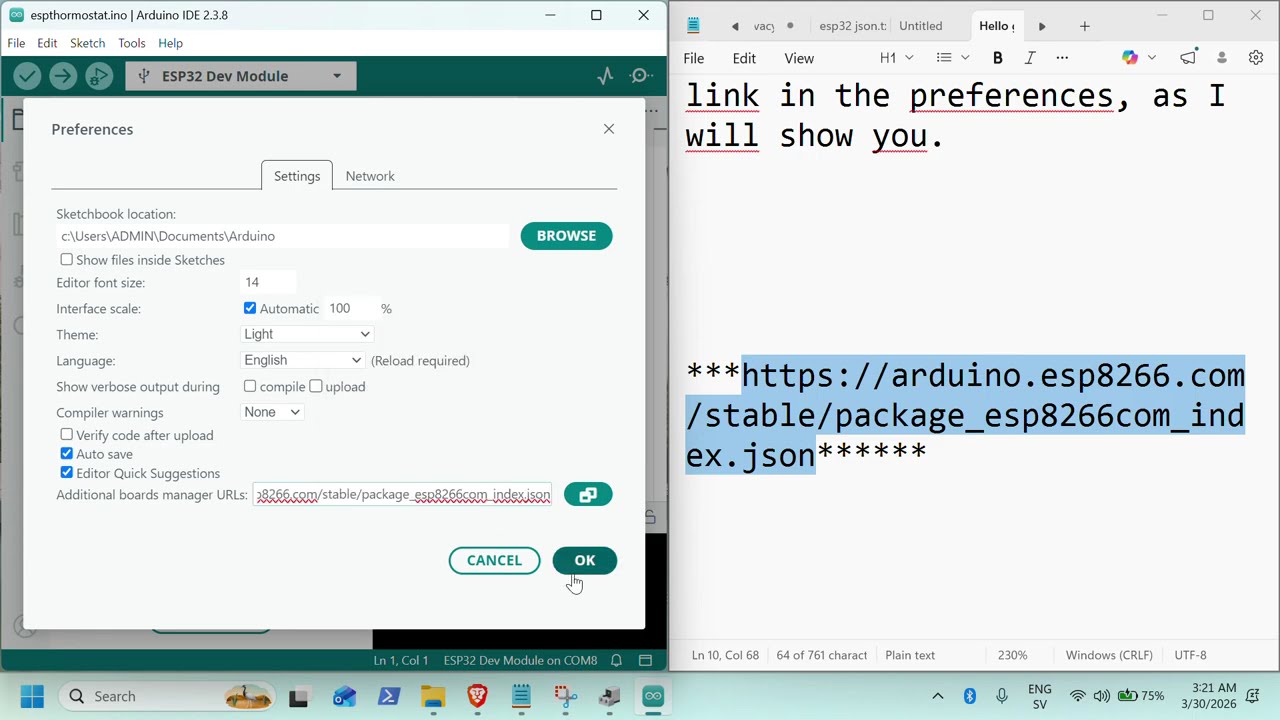Open the Sketch menu in Arduino IDE

87,43
